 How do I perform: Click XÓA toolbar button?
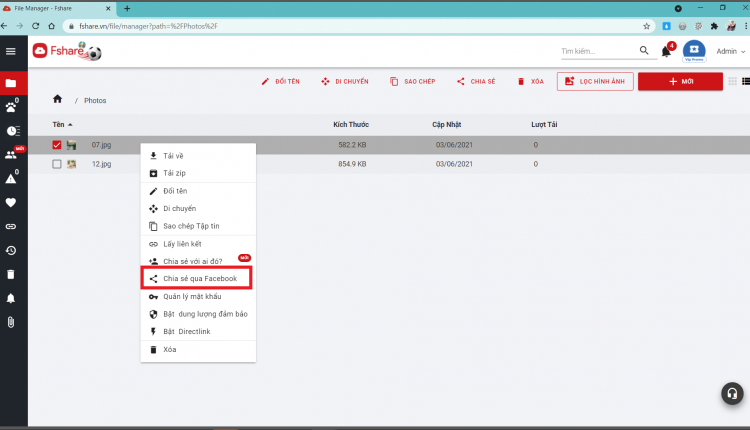tap(530, 81)
